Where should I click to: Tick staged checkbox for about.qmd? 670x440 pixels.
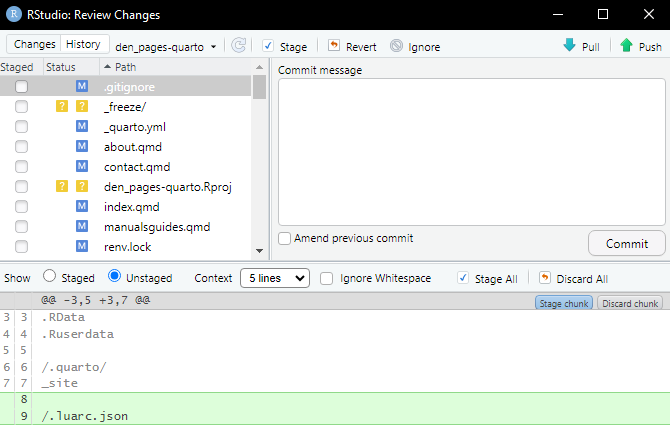point(22,147)
